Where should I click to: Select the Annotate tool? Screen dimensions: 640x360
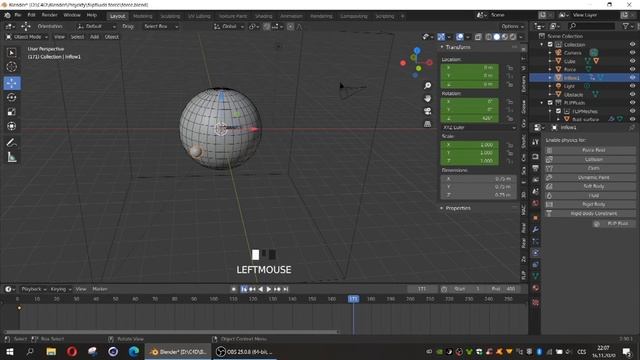(x=11, y=142)
